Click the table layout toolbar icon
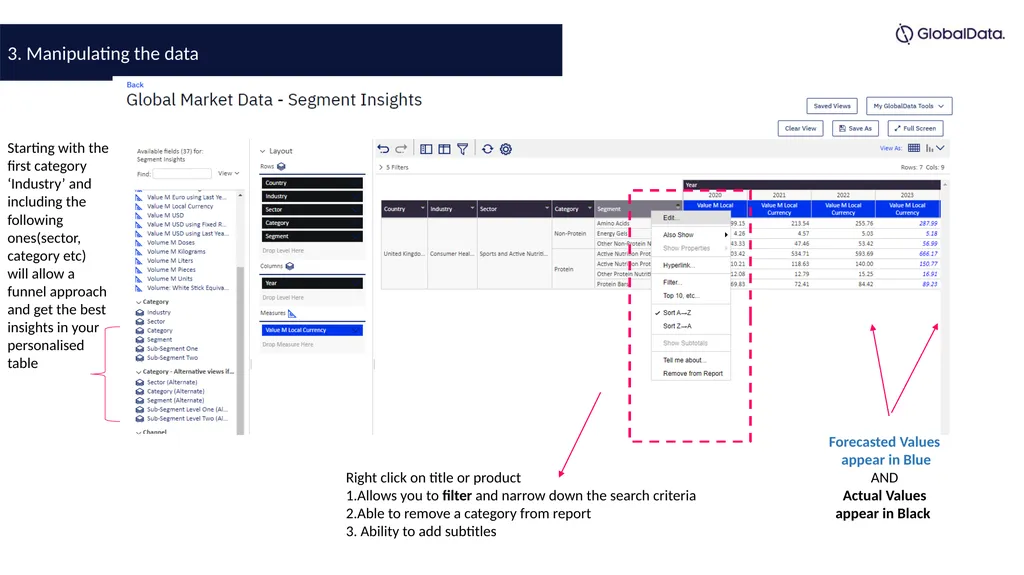 pos(444,149)
